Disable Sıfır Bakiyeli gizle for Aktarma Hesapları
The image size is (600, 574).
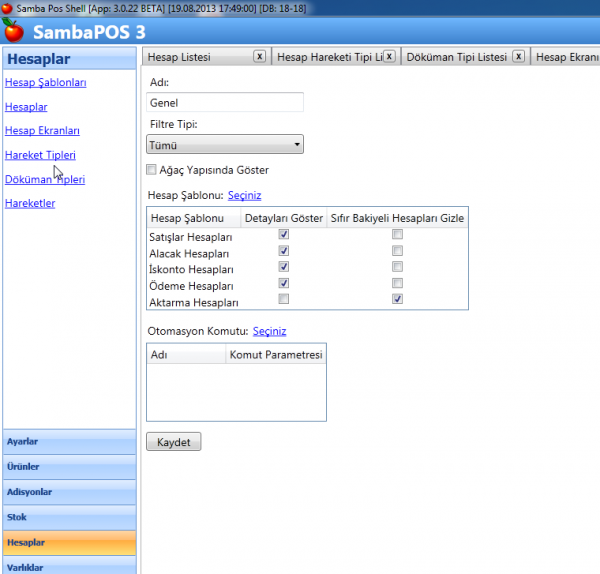tap(398, 299)
